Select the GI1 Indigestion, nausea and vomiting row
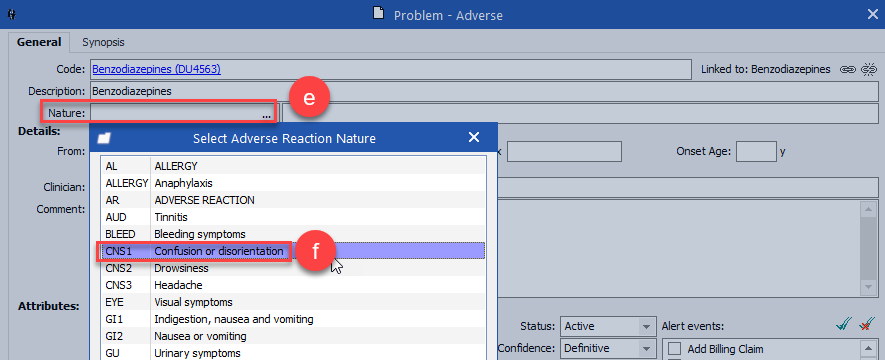This screenshot has height=360, width=885. tap(293, 319)
